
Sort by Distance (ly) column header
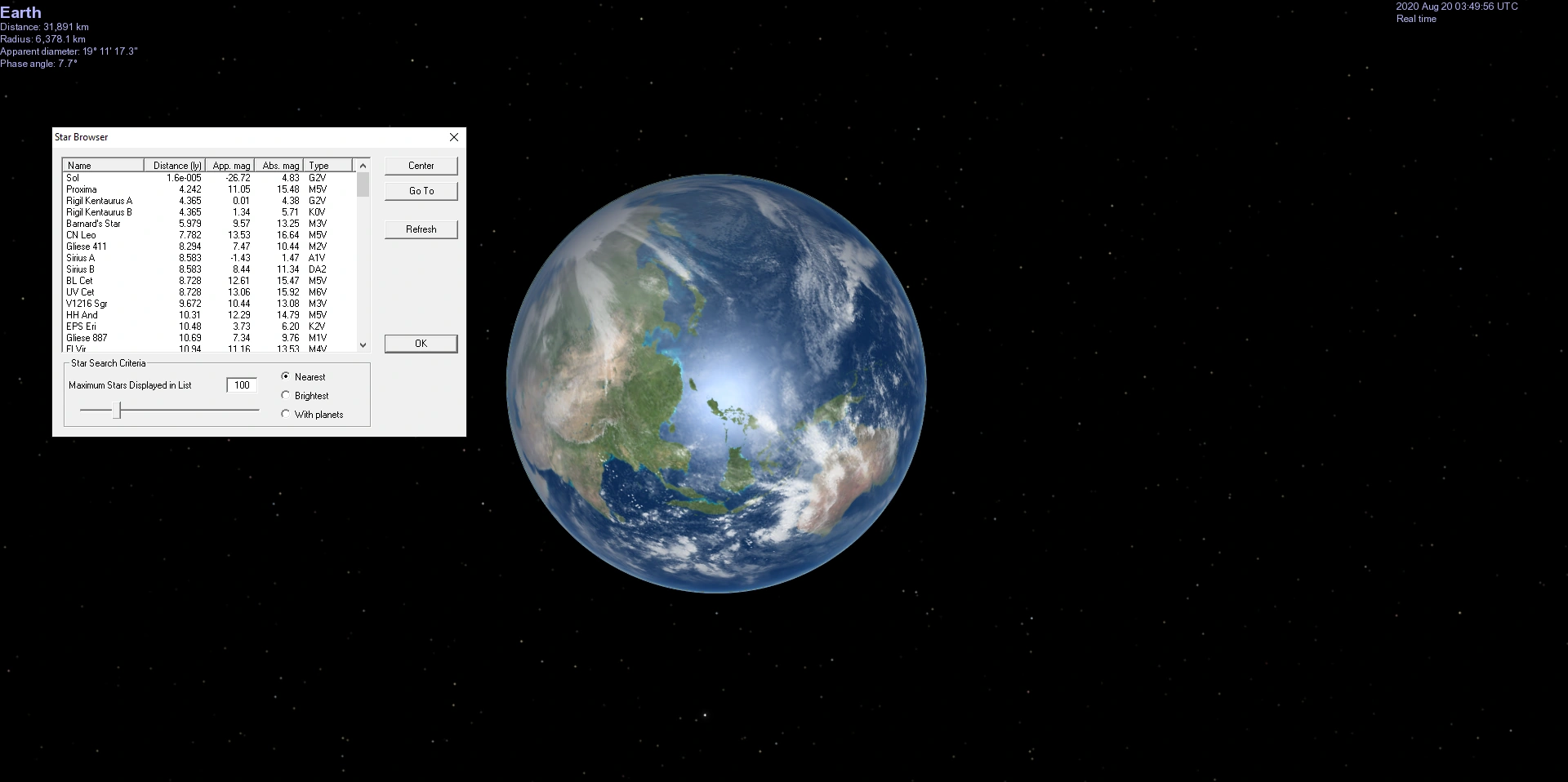(175, 166)
